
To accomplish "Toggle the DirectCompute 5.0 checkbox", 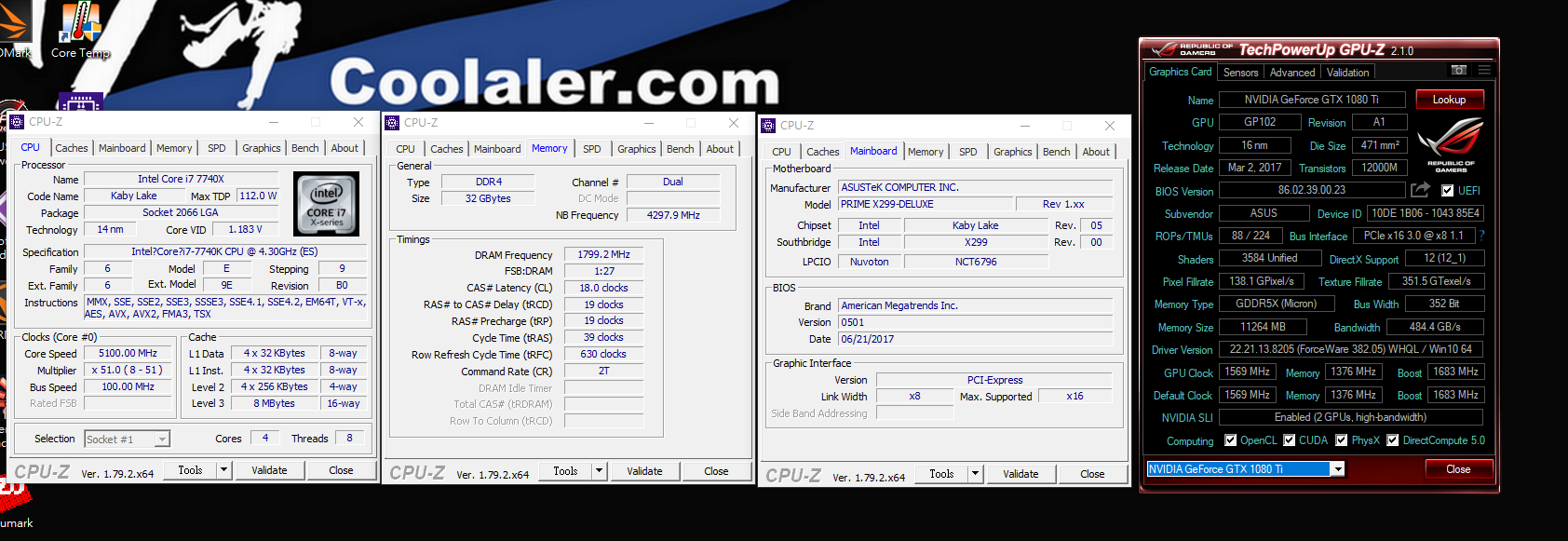I will [x=1393, y=440].
